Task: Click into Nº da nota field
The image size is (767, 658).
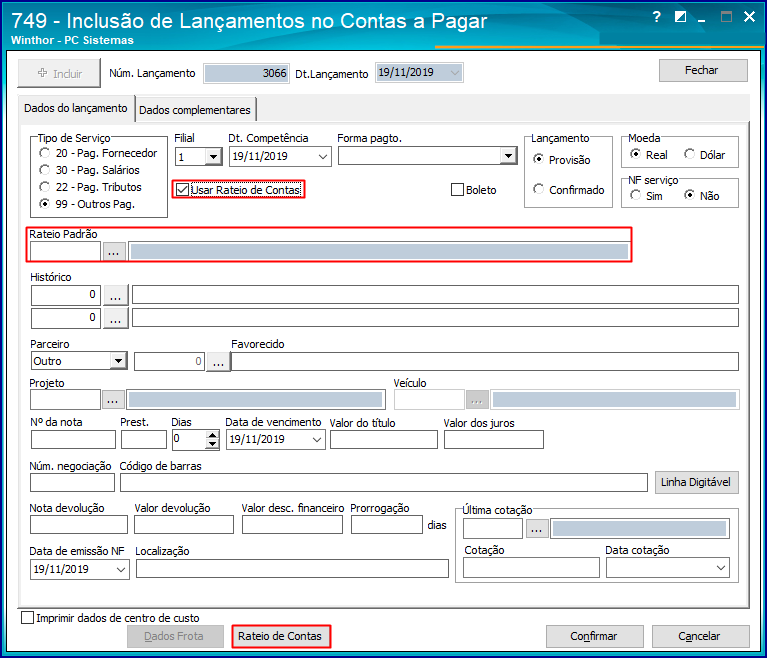Action: (73, 439)
